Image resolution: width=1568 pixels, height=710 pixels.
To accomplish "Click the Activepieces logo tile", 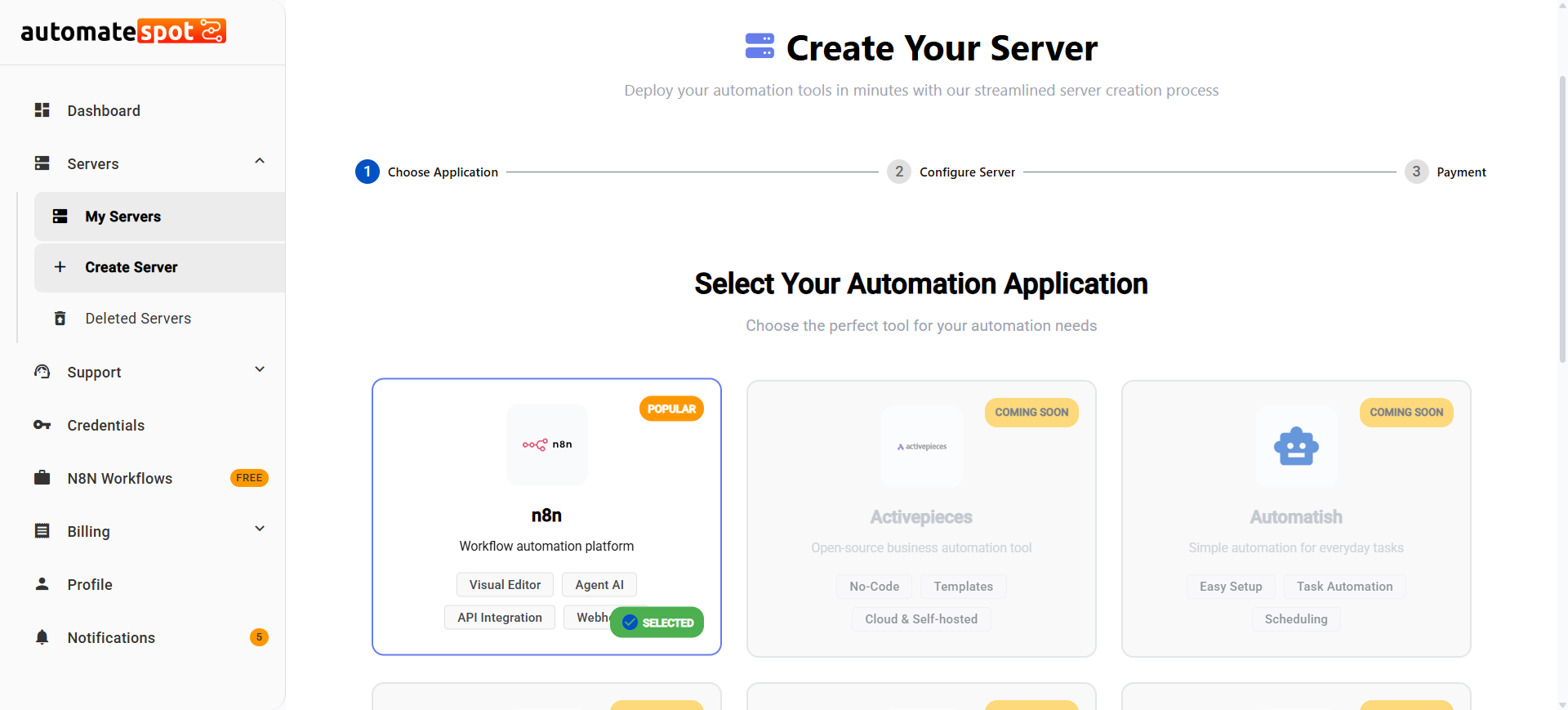I will point(922,447).
